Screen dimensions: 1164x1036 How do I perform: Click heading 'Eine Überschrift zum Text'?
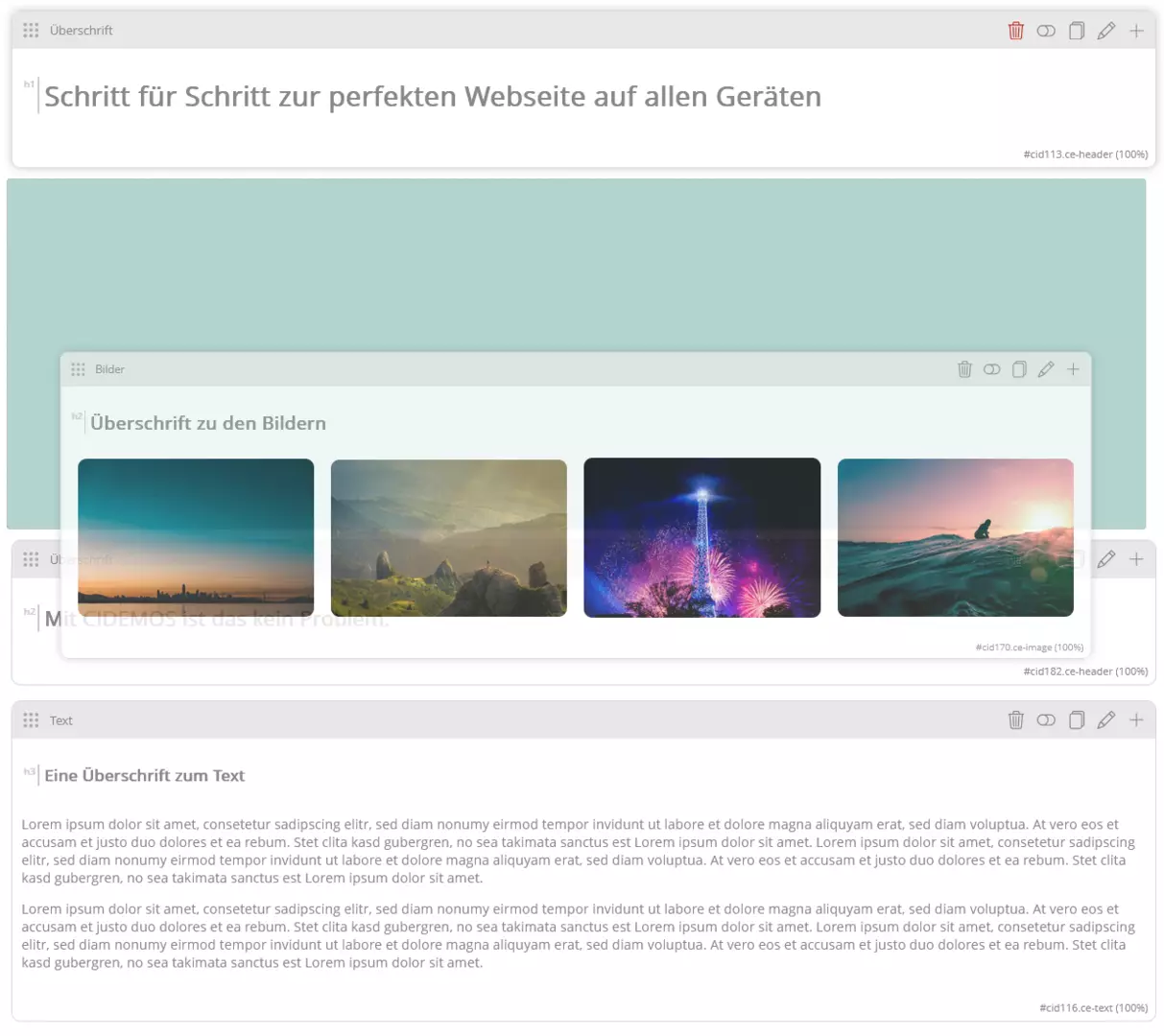(x=145, y=776)
